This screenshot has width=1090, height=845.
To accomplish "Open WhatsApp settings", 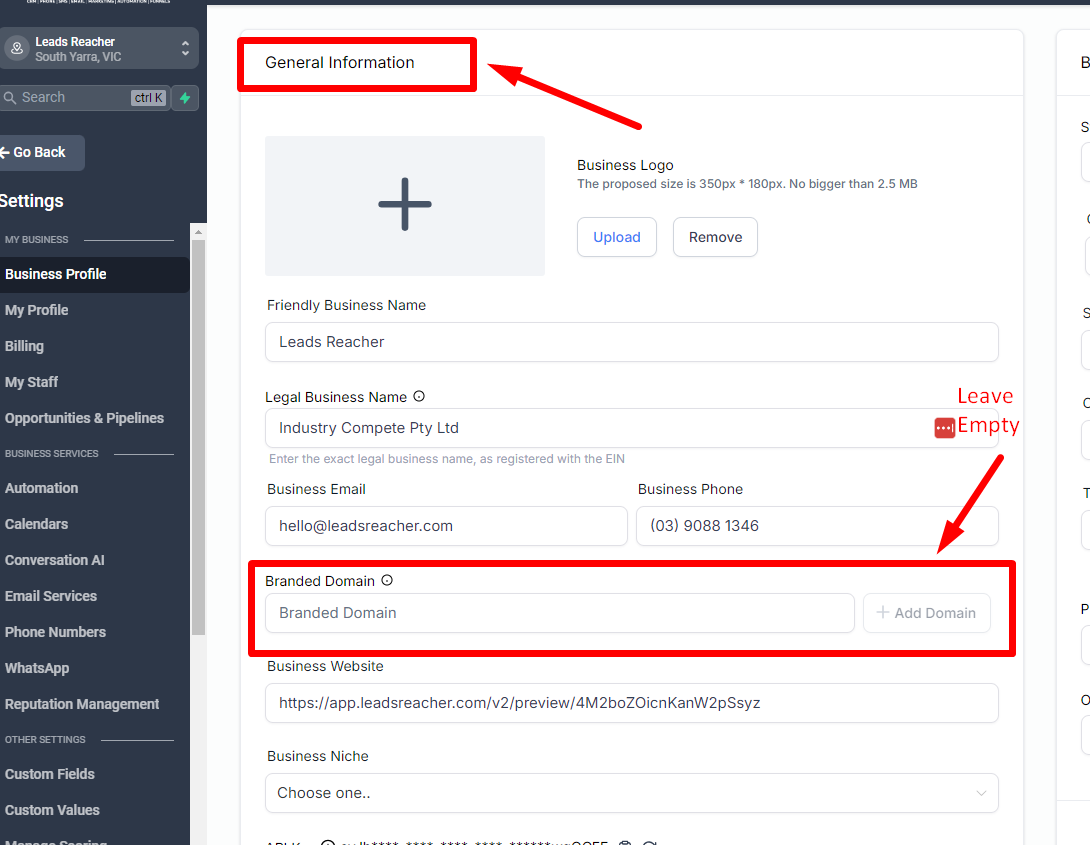I will click(37, 668).
